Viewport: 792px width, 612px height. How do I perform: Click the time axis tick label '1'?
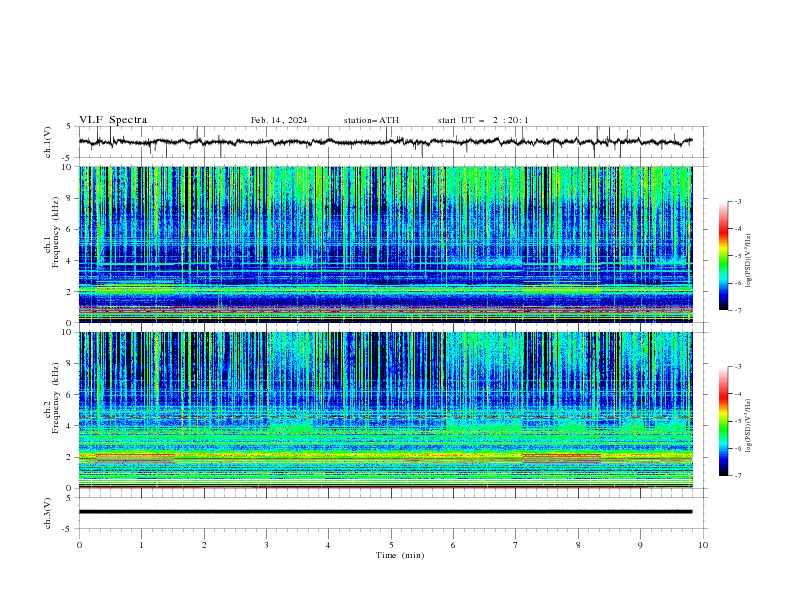141,545
